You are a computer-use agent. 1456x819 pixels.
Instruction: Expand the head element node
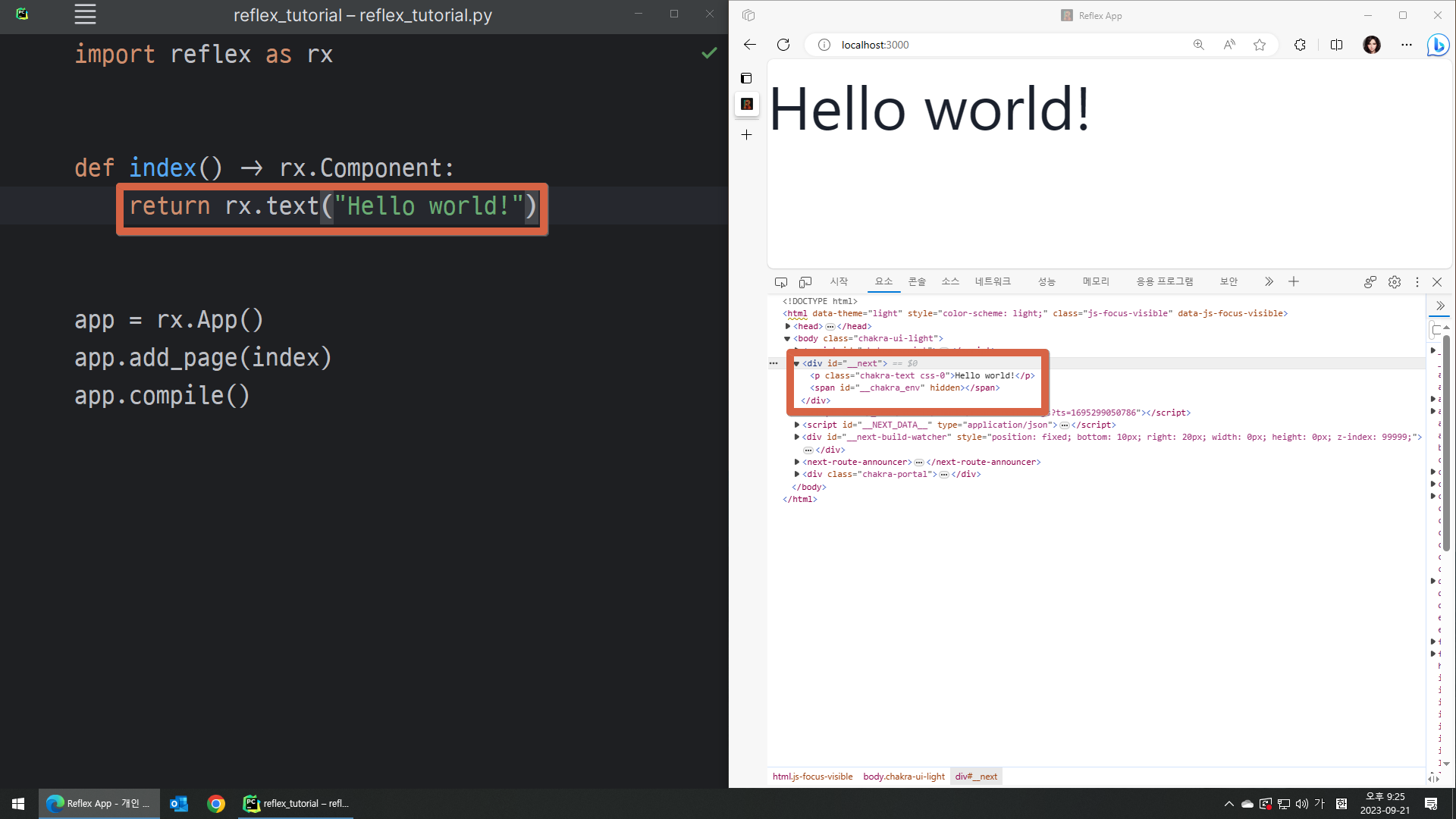point(788,326)
